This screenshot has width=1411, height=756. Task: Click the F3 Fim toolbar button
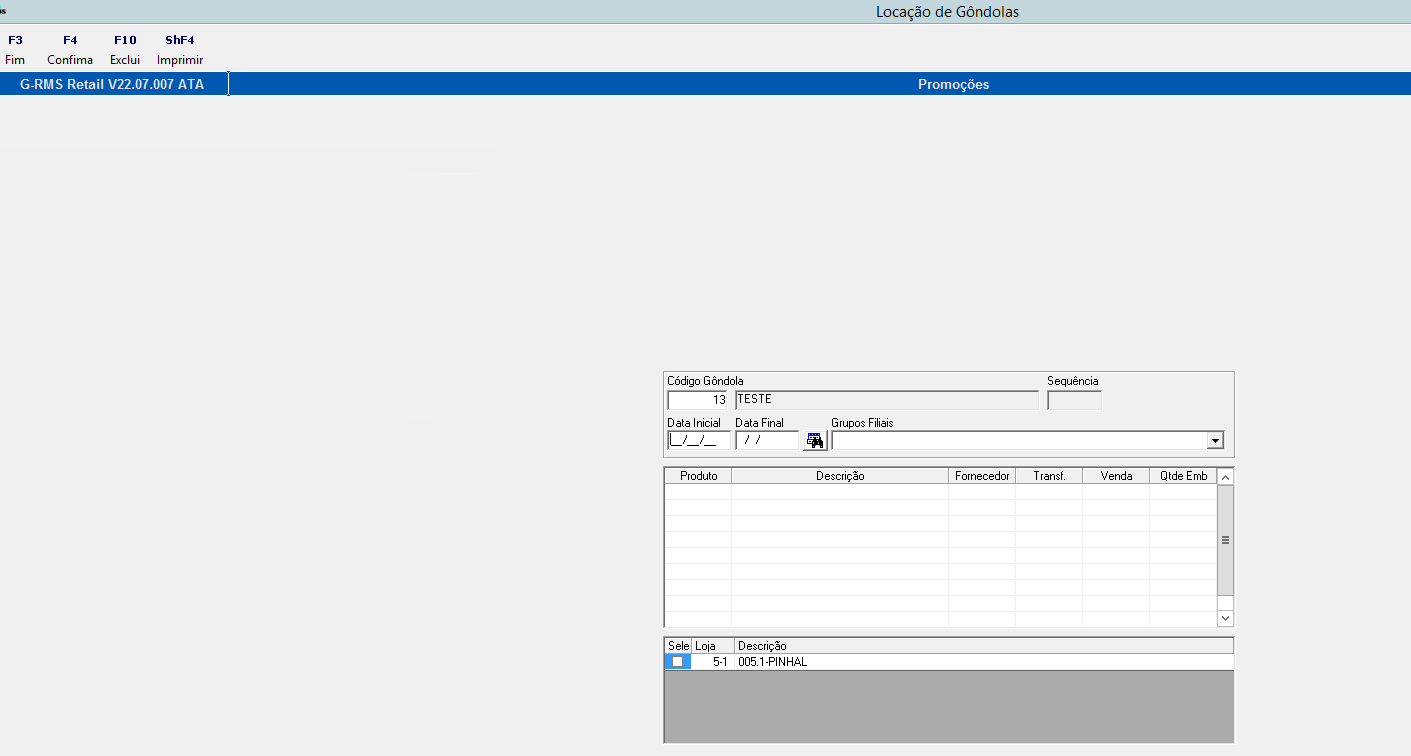click(x=15, y=50)
